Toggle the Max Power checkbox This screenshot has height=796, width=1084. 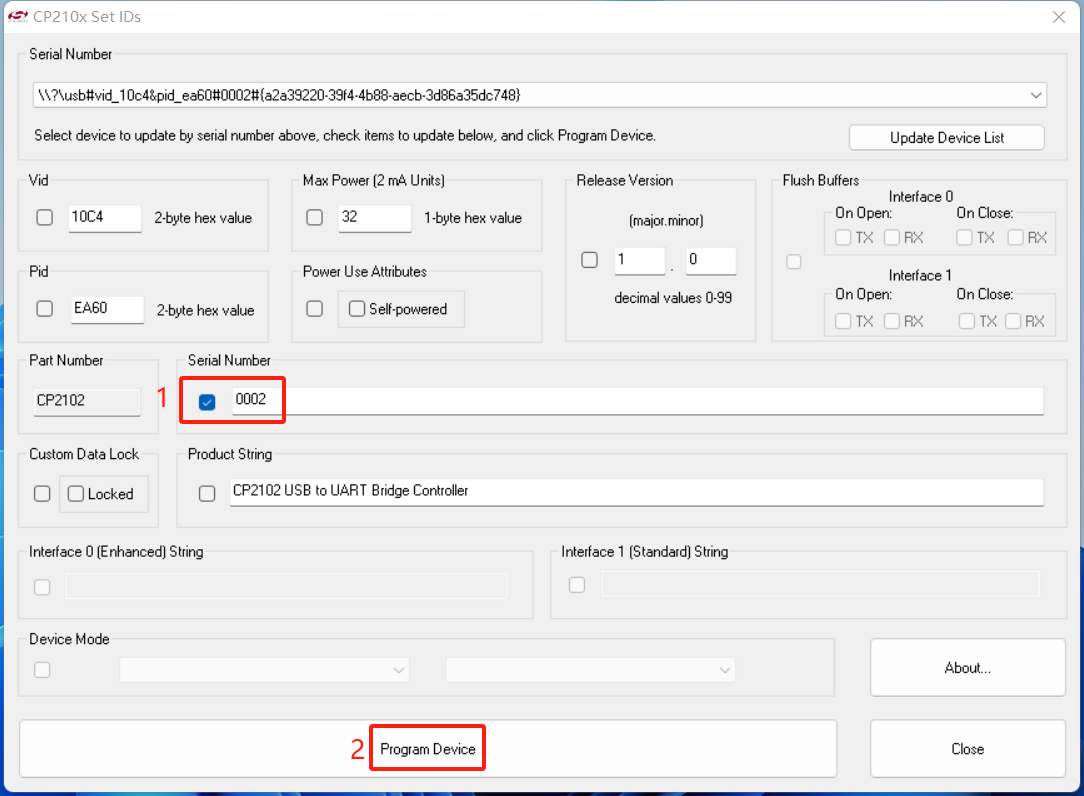315,218
